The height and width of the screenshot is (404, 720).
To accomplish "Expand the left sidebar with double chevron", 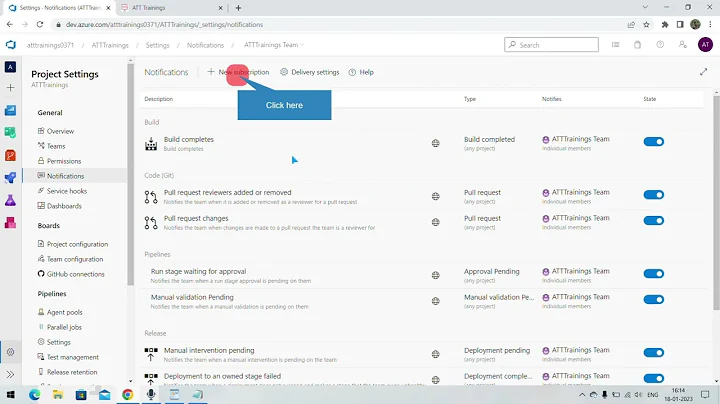I will [10, 375].
